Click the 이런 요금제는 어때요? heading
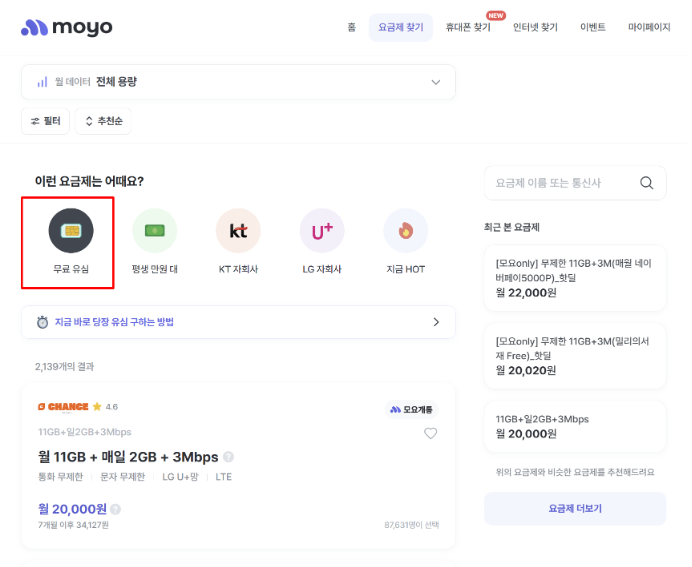This screenshot has width=692, height=567. [x=89, y=181]
